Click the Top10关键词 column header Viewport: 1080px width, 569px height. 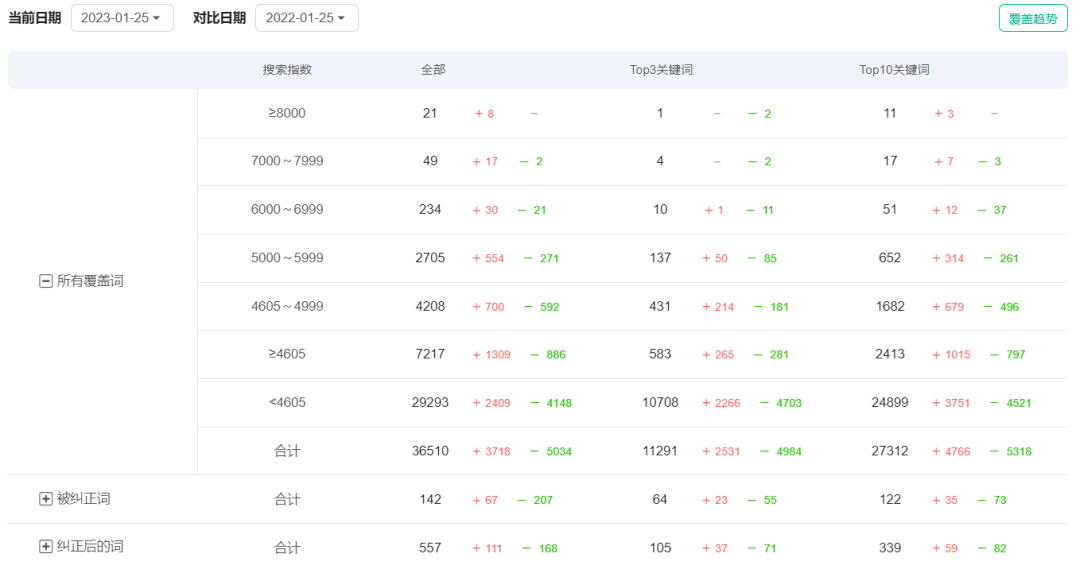[x=894, y=70]
